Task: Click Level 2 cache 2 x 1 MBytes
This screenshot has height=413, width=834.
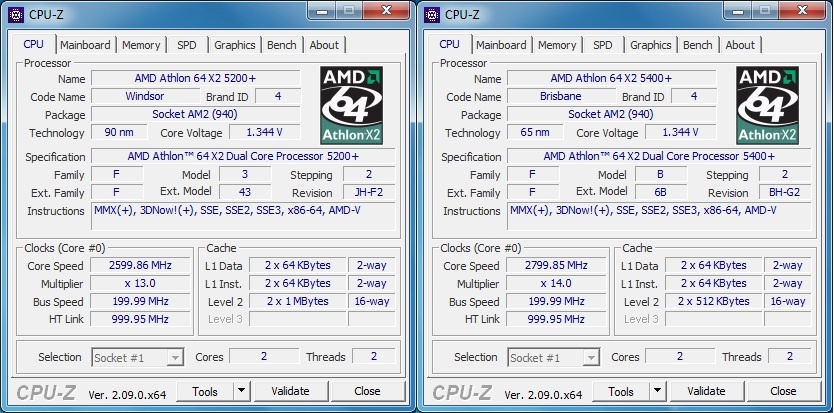Action: [x=298, y=301]
